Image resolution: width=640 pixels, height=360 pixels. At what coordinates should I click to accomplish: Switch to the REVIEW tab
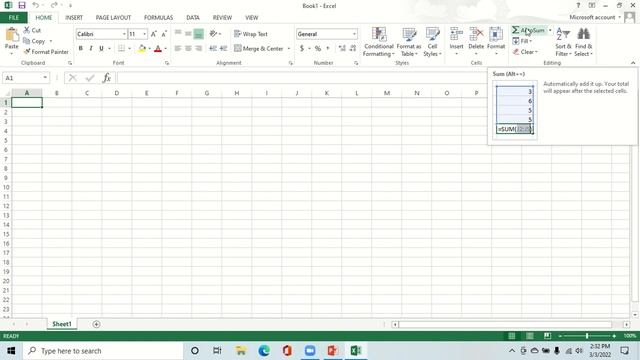tap(222, 18)
